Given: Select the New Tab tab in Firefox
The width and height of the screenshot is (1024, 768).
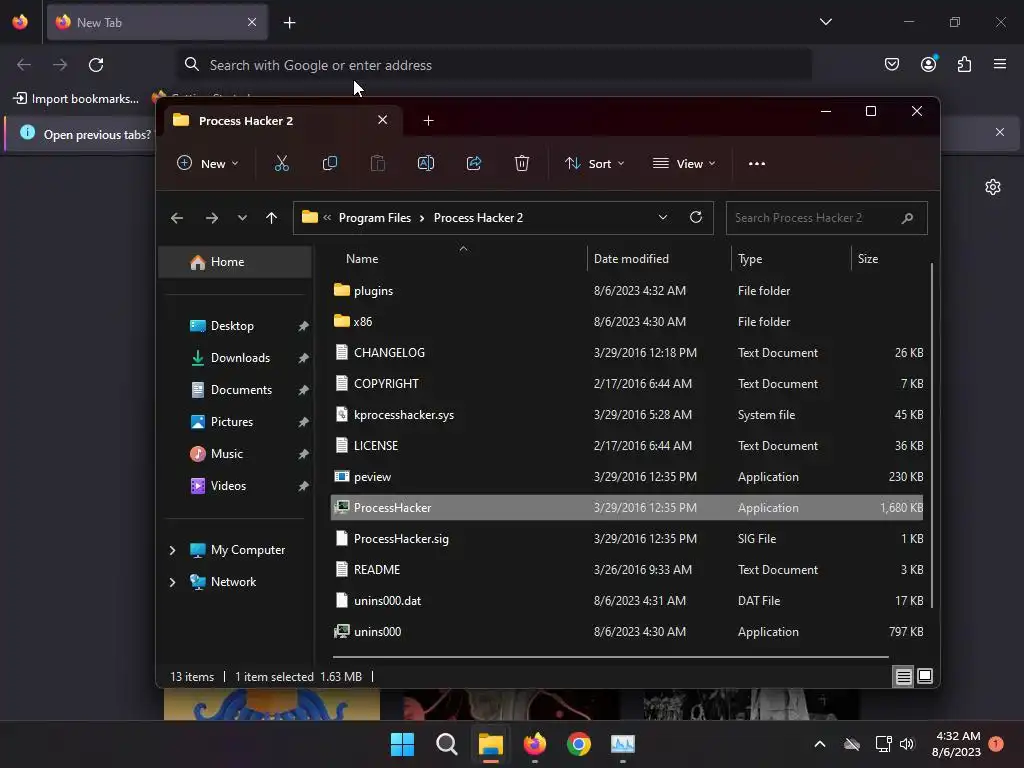Looking at the screenshot, I should coord(157,22).
